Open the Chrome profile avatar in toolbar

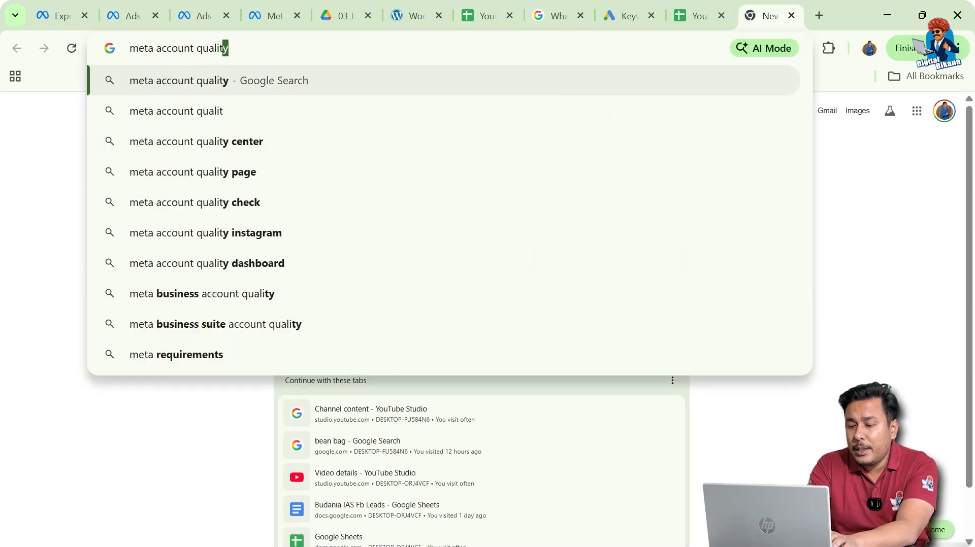pyautogui.click(x=869, y=48)
